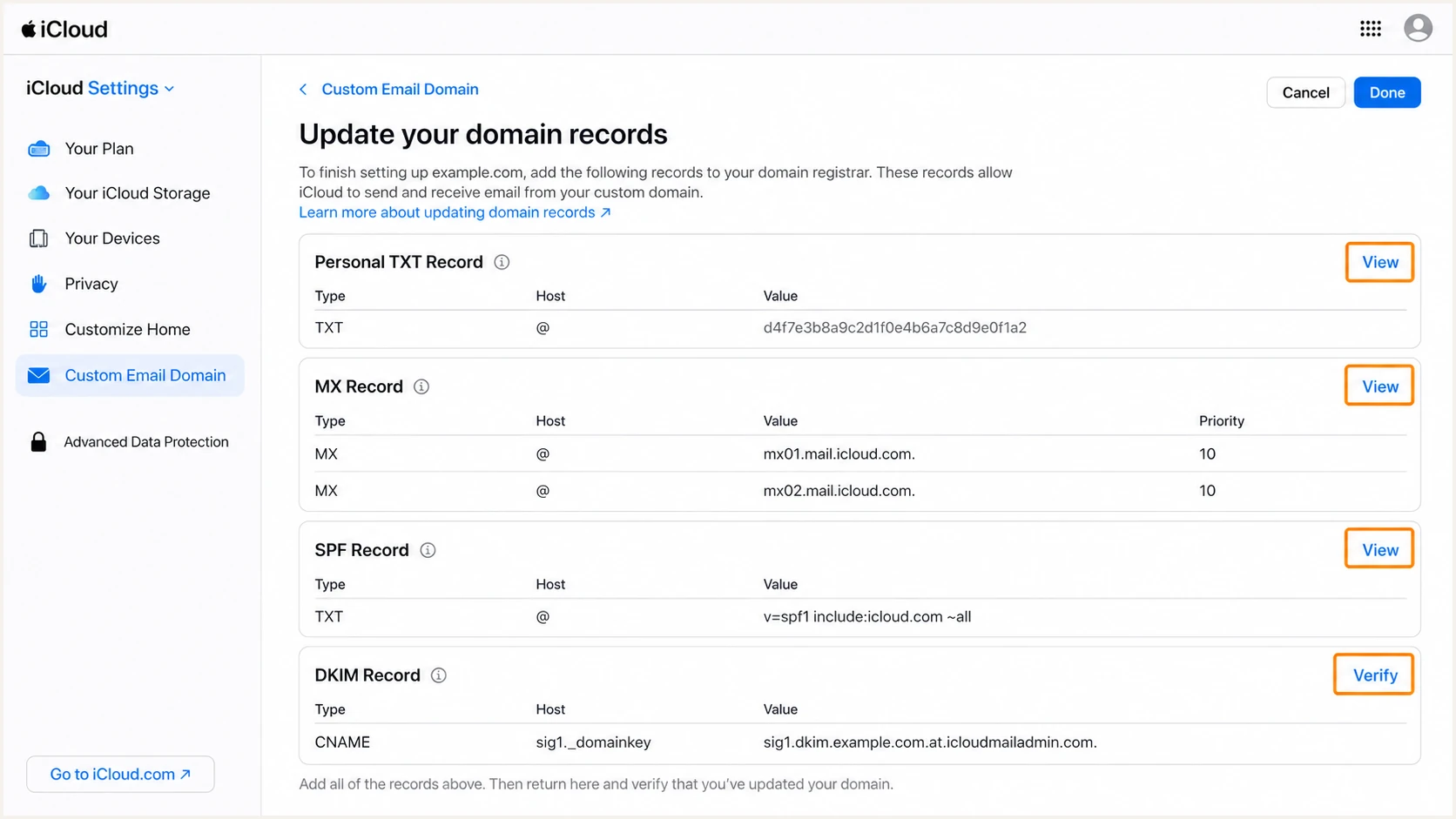Screen dimensions: 1456x819
Task: Verify the DKIM Record
Action: [x=1374, y=675]
